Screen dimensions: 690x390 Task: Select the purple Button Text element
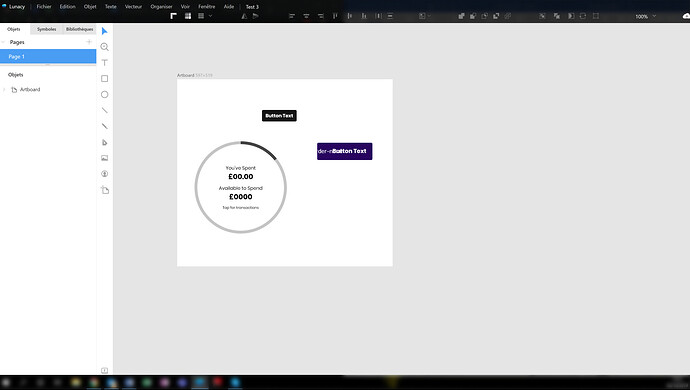(345, 151)
